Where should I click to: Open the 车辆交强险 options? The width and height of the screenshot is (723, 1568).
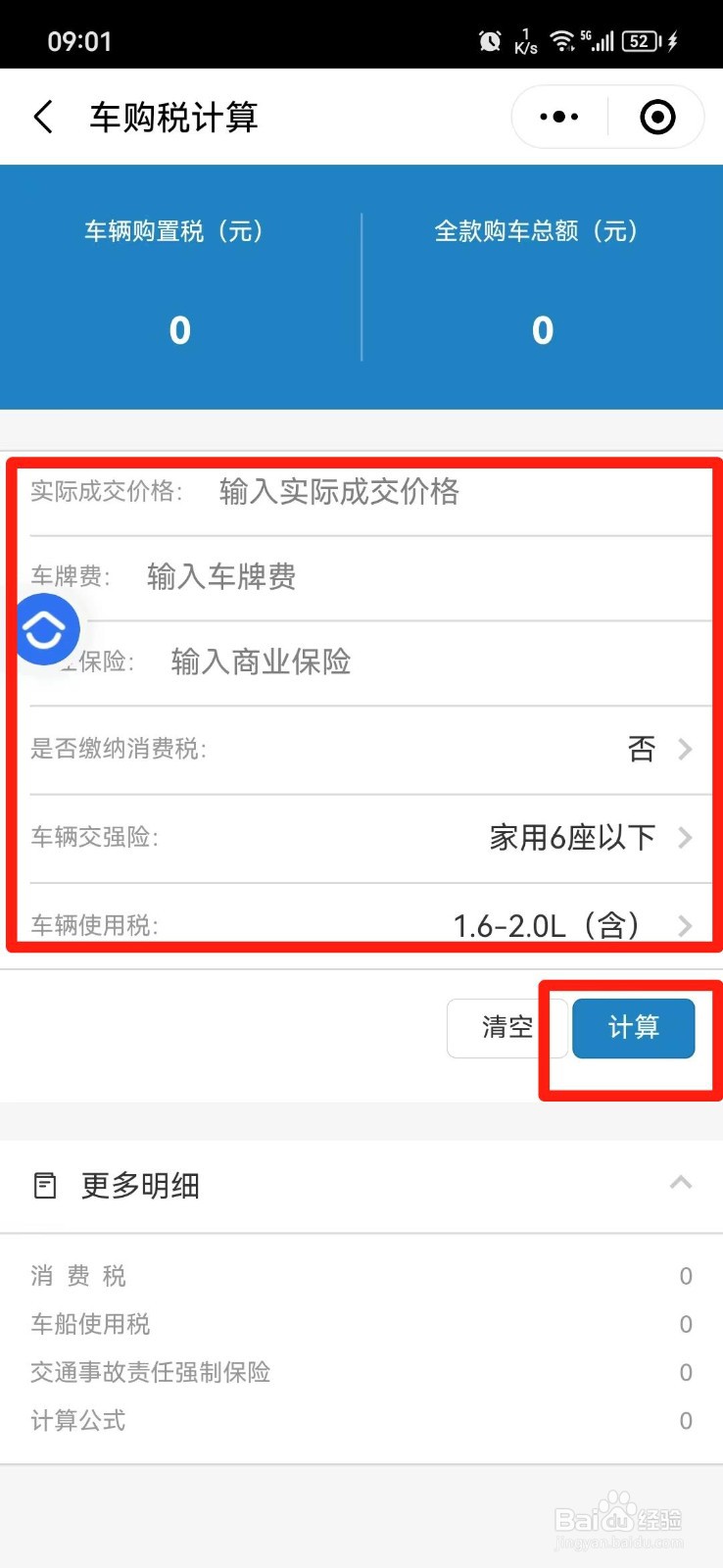(361, 838)
